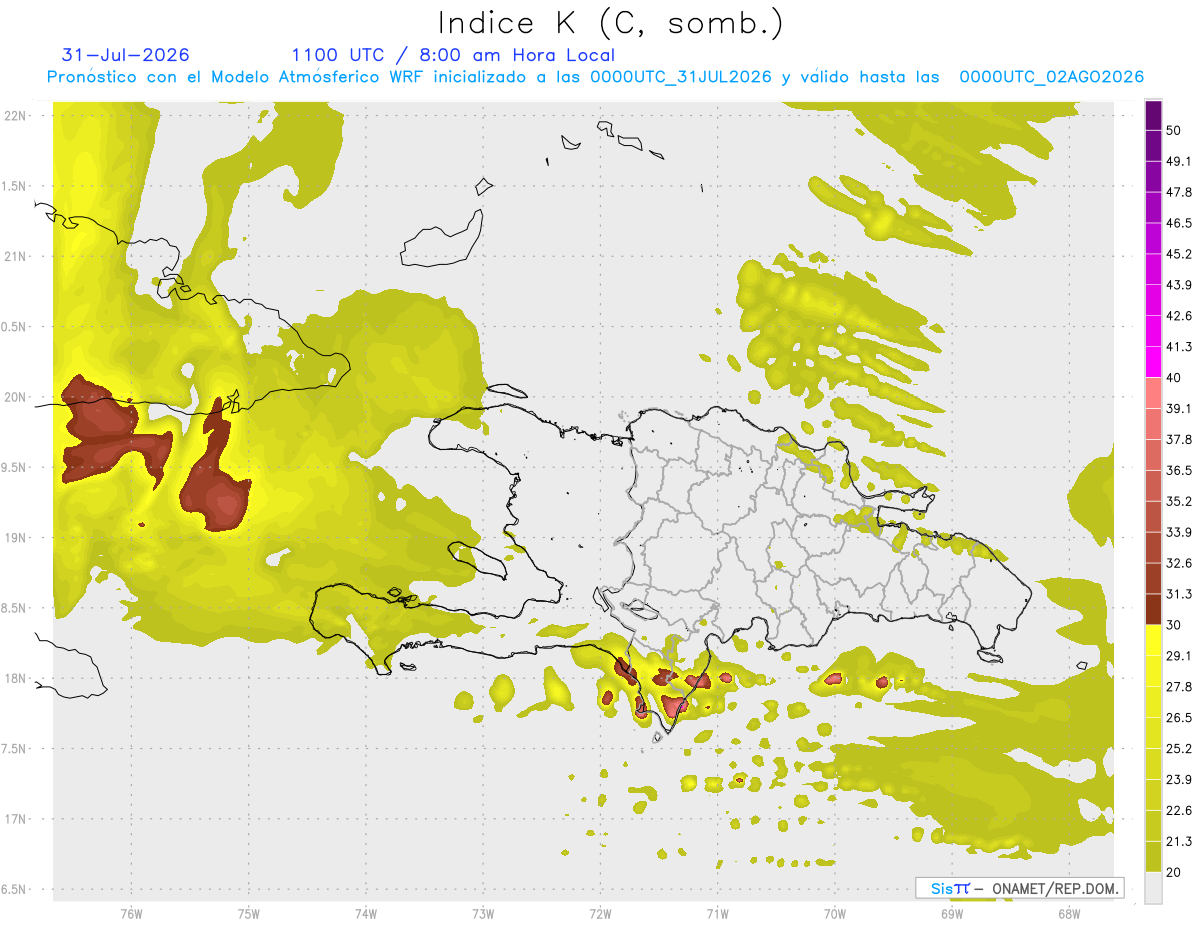Click colorbar label "49.1"
1200x927 pixels.
tap(1179, 161)
